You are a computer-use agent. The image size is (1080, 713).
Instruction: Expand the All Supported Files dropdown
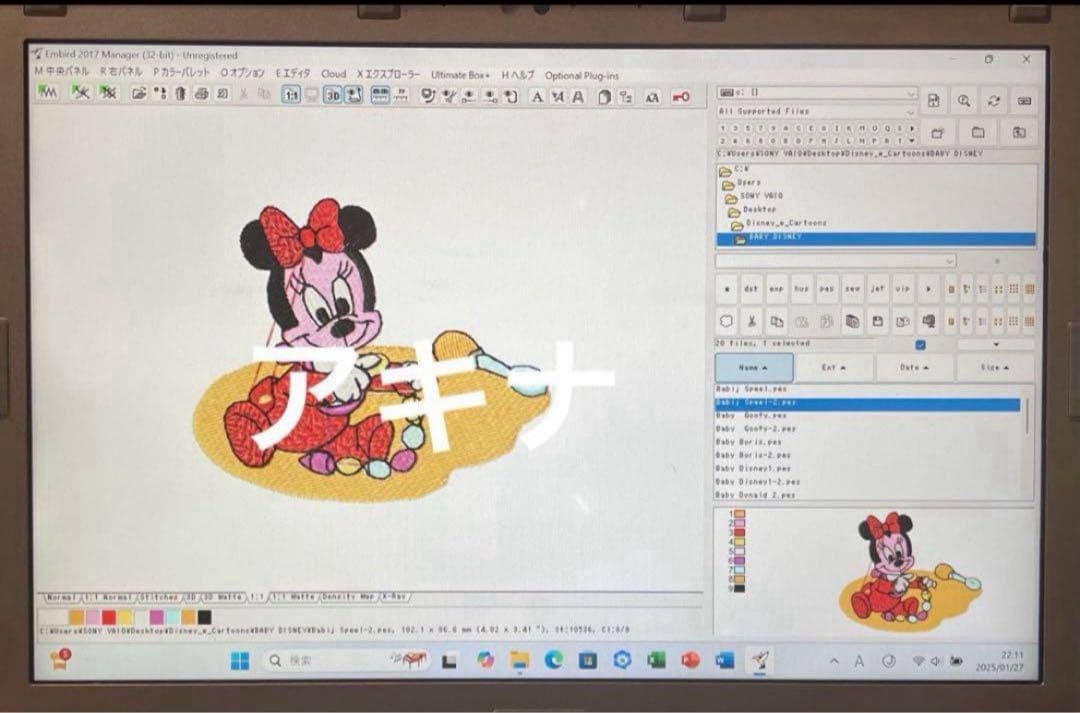coord(816,111)
